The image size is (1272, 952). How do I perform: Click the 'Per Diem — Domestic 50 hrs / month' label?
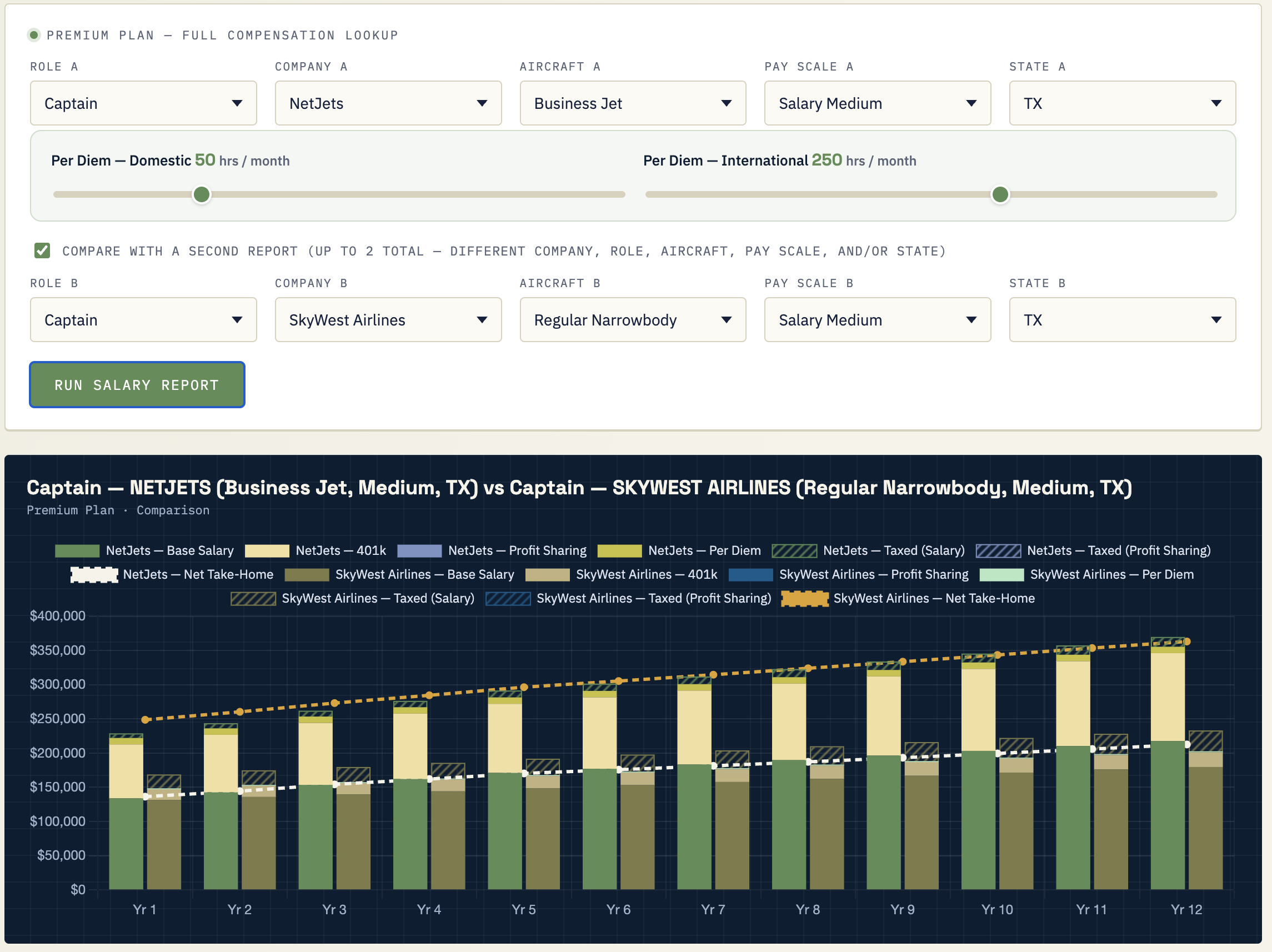[x=170, y=161]
